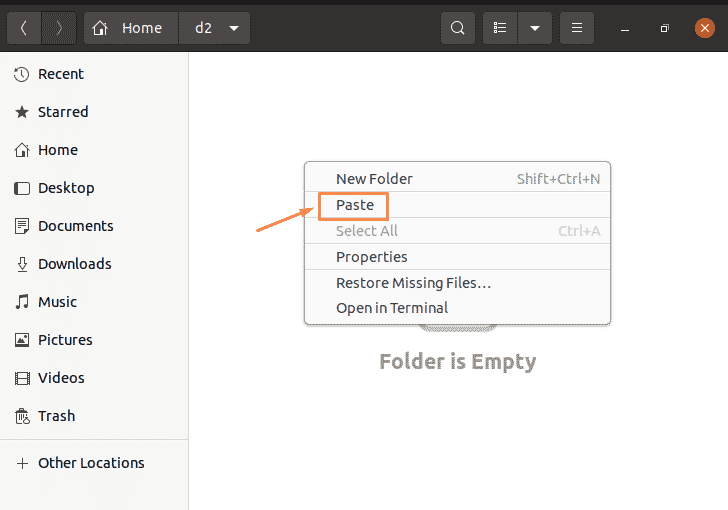Click the Documents sidebar icon
This screenshot has height=510, width=728.
(x=21, y=226)
